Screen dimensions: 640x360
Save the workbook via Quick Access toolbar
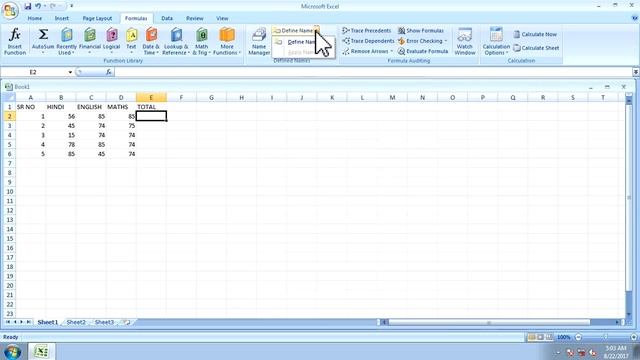click(x=27, y=6)
